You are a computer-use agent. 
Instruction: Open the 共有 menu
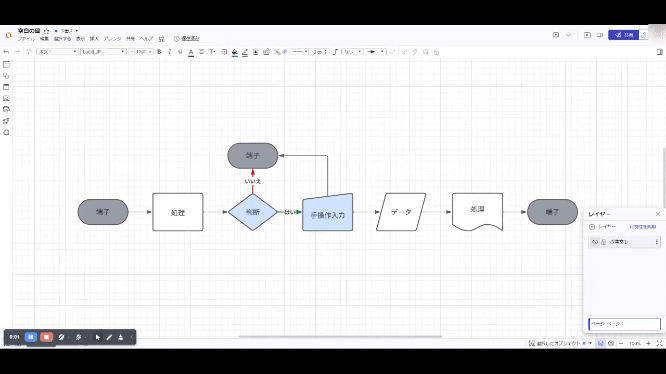click(130, 39)
